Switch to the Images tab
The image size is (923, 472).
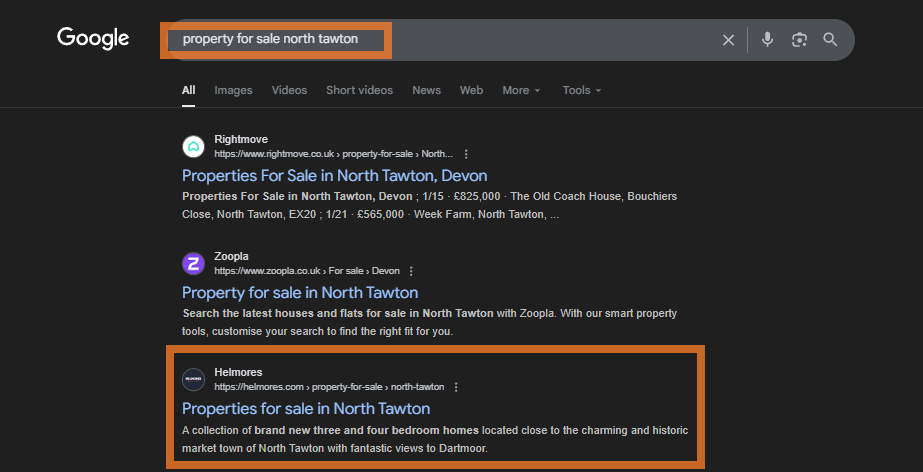[x=233, y=90]
